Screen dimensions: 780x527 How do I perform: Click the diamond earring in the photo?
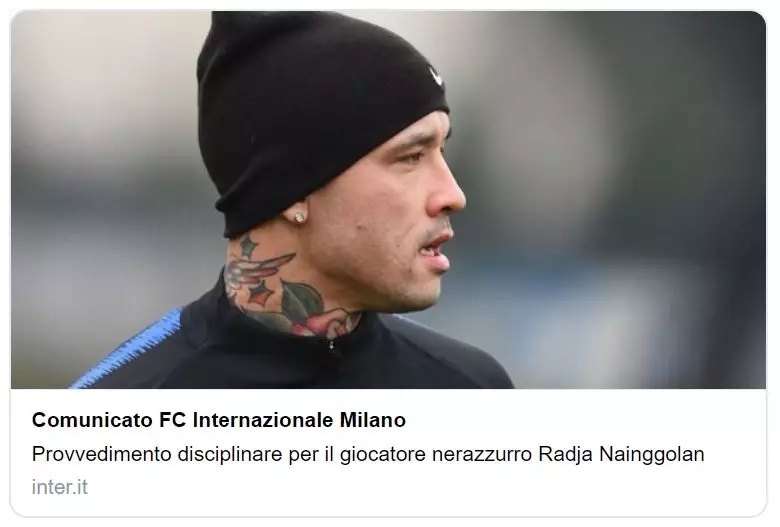pos(299,216)
